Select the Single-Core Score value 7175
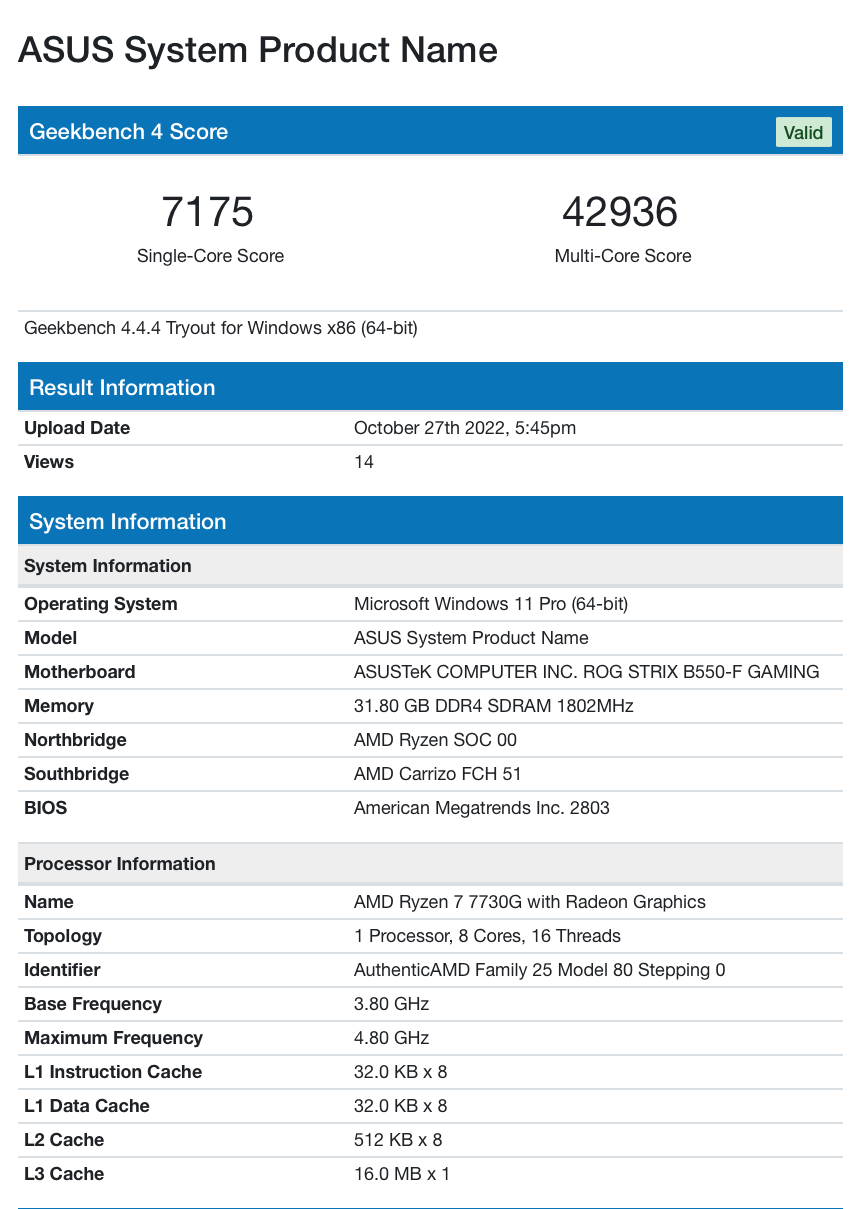Viewport: 854px width, 1209px height. point(209,212)
